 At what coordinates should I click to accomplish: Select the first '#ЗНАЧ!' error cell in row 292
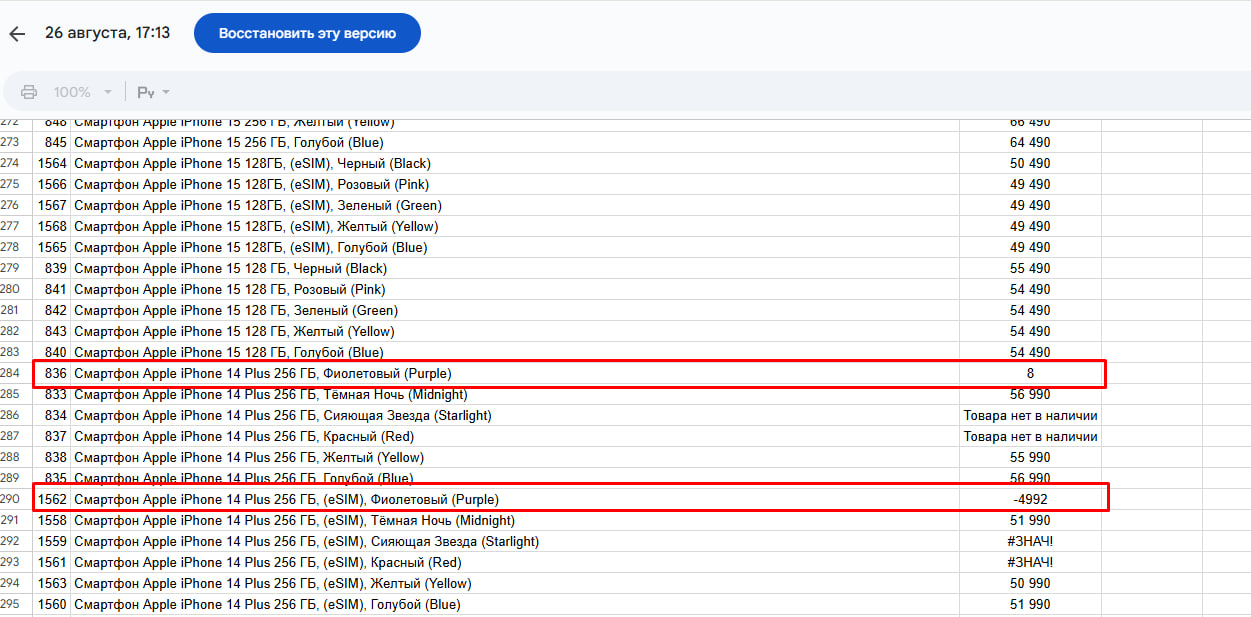1030,541
